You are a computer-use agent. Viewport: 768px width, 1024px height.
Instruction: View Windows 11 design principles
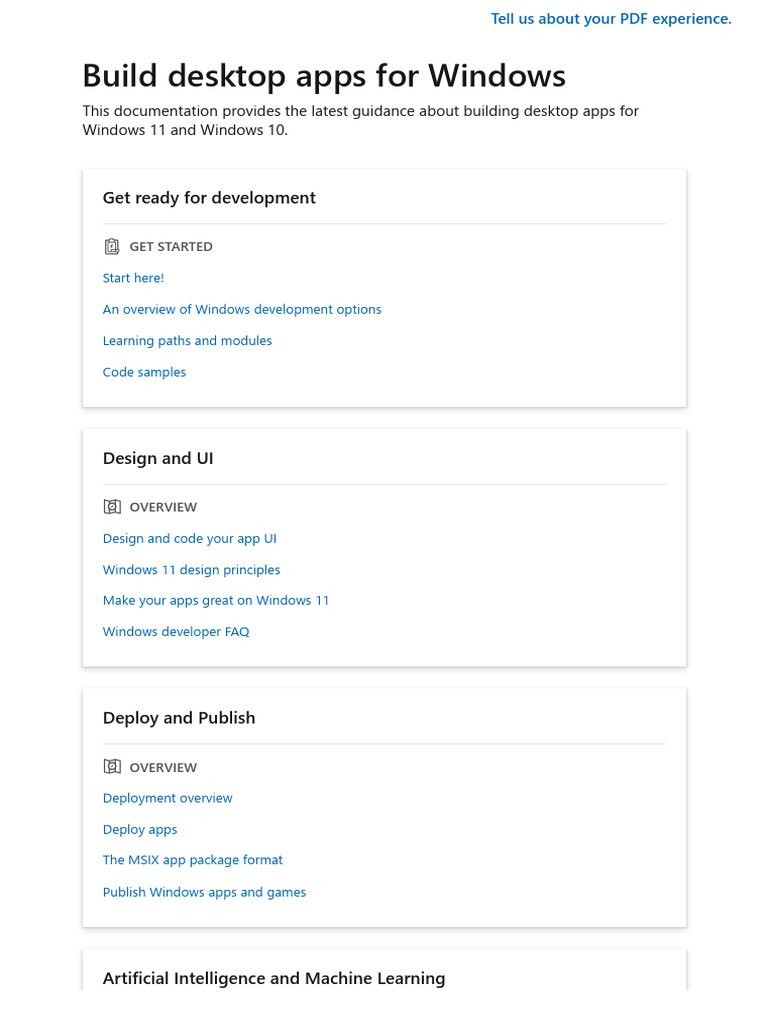191,570
